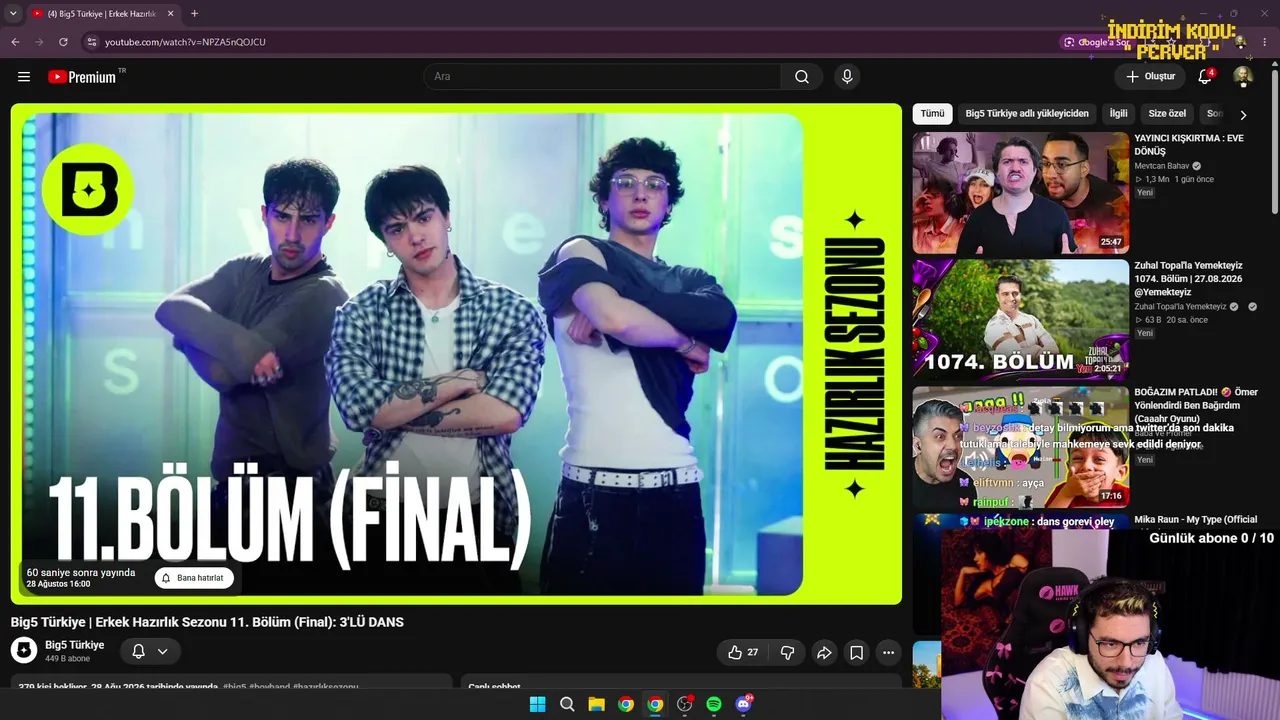This screenshot has height=720, width=1280.
Task: Click the #big5 hashtag in the description
Action: 234,687
